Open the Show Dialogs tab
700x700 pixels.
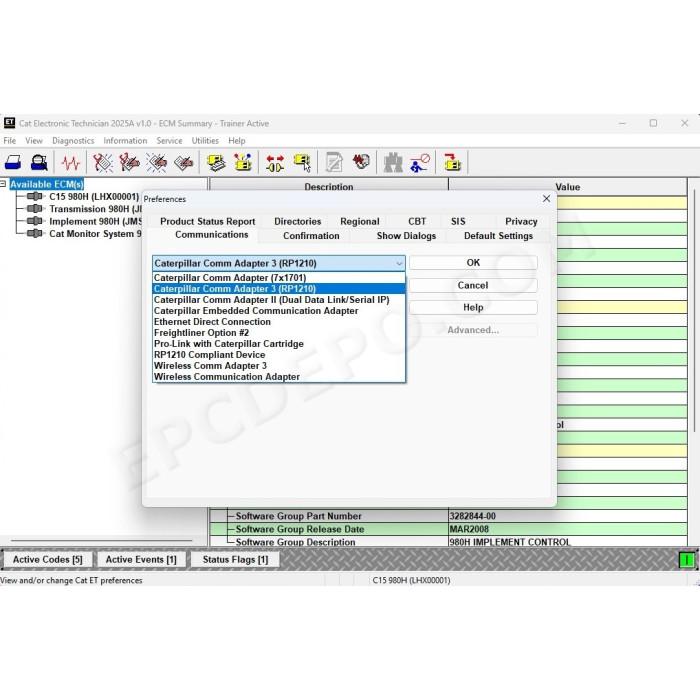coord(406,236)
